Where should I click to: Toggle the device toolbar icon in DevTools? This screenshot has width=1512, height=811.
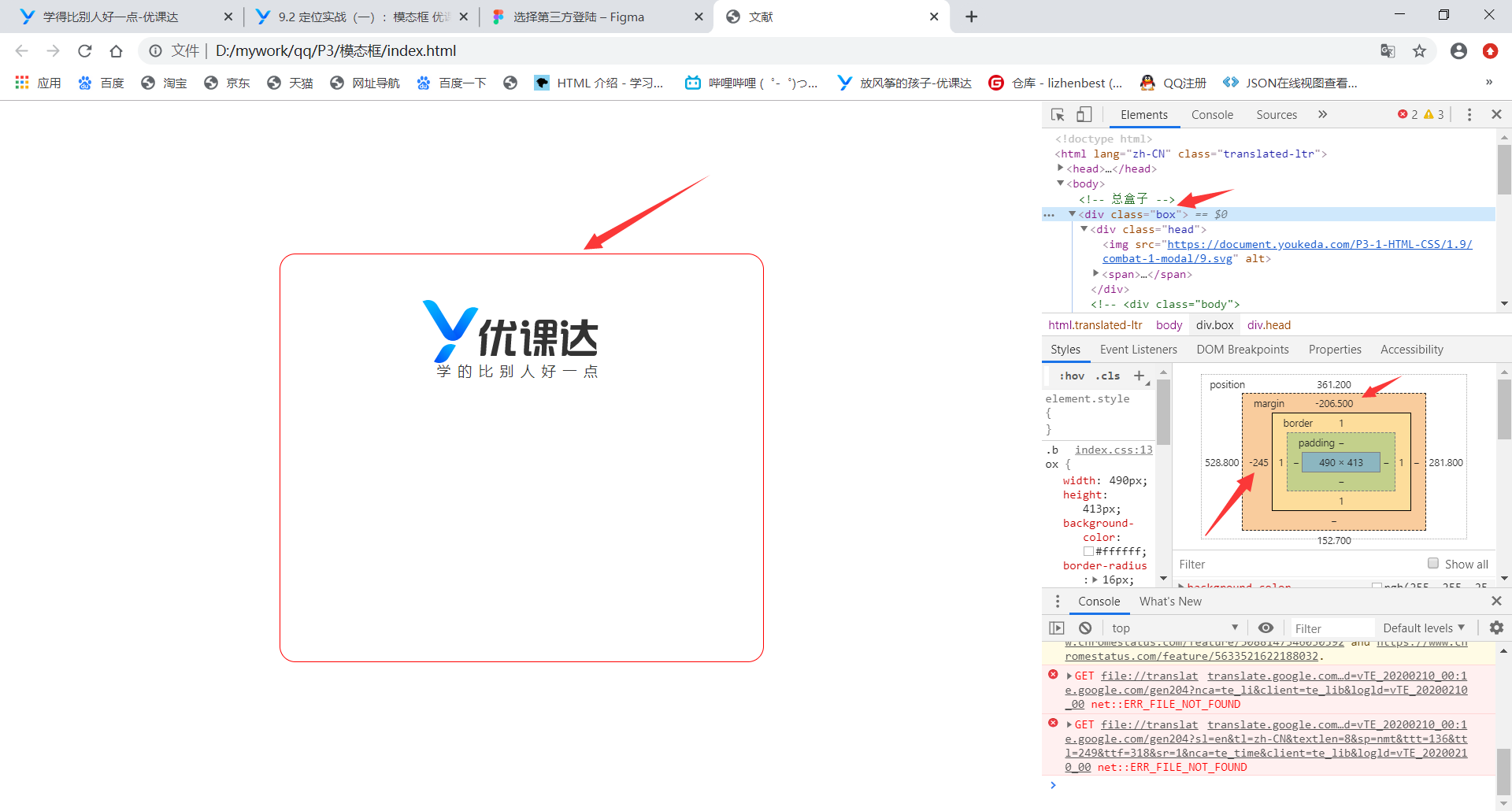pyautogui.click(x=1084, y=115)
